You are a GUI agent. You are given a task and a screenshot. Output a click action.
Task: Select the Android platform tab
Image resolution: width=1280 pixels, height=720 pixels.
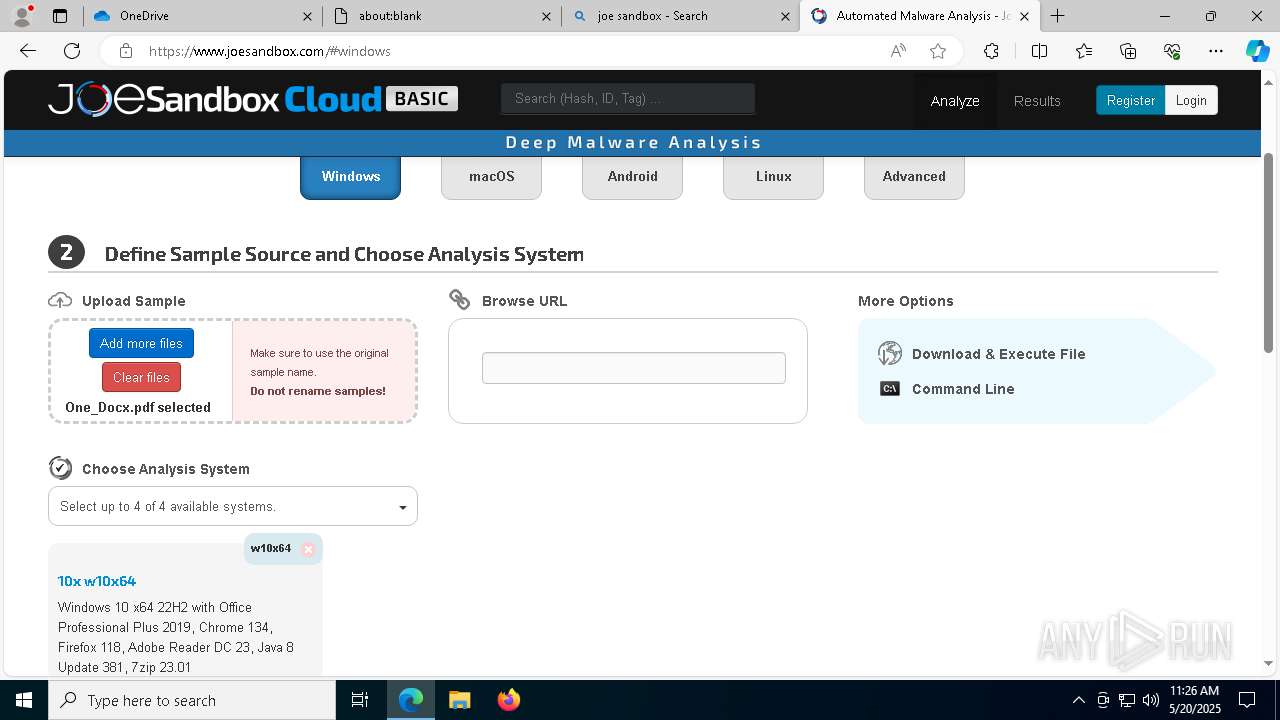tap(632, 176)
